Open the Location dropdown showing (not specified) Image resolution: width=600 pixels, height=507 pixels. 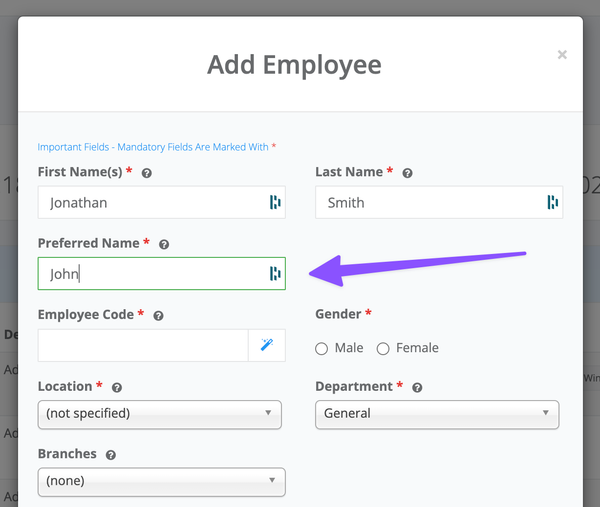click(160, 413)
